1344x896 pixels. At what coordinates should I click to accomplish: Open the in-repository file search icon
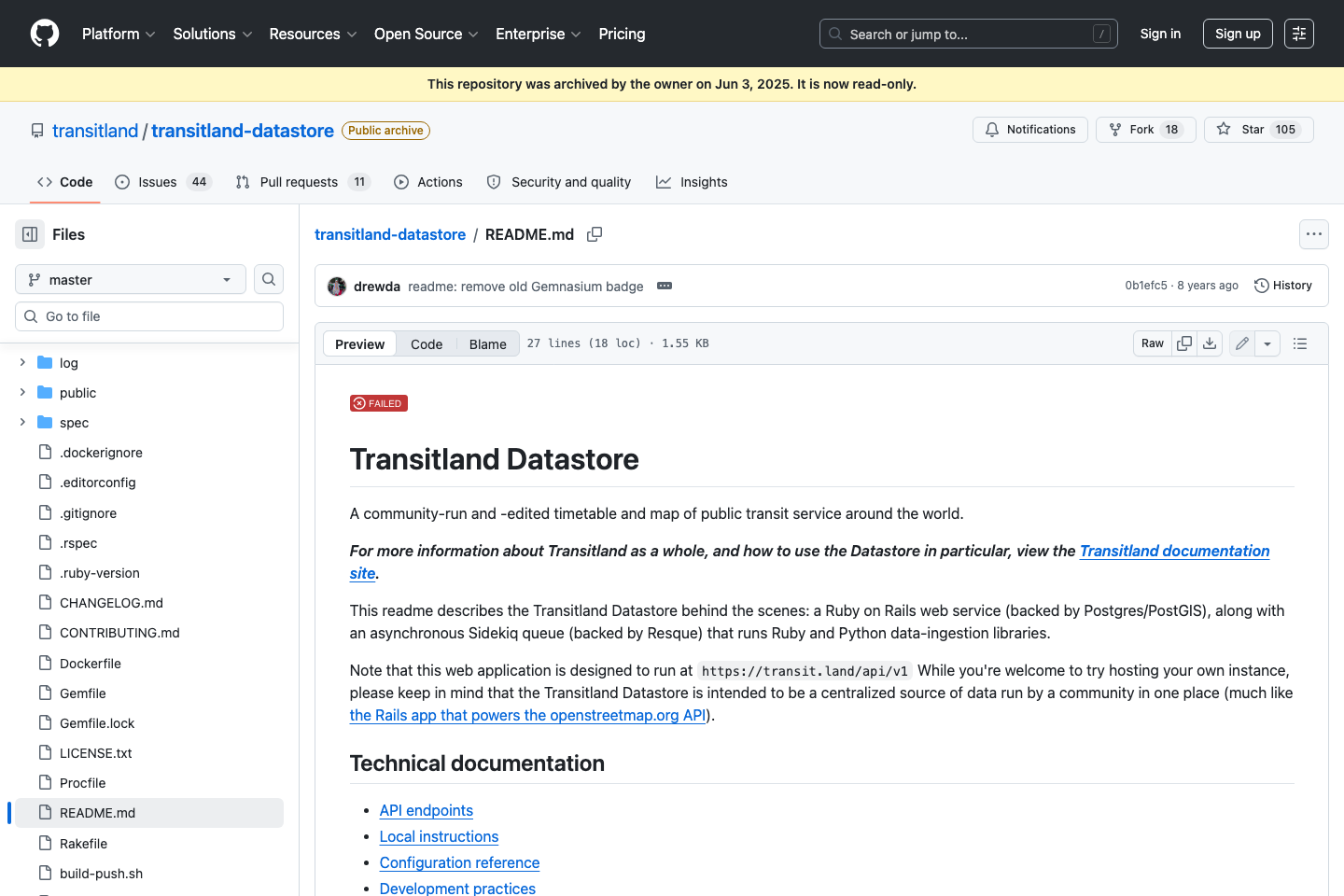pos(268,279)
